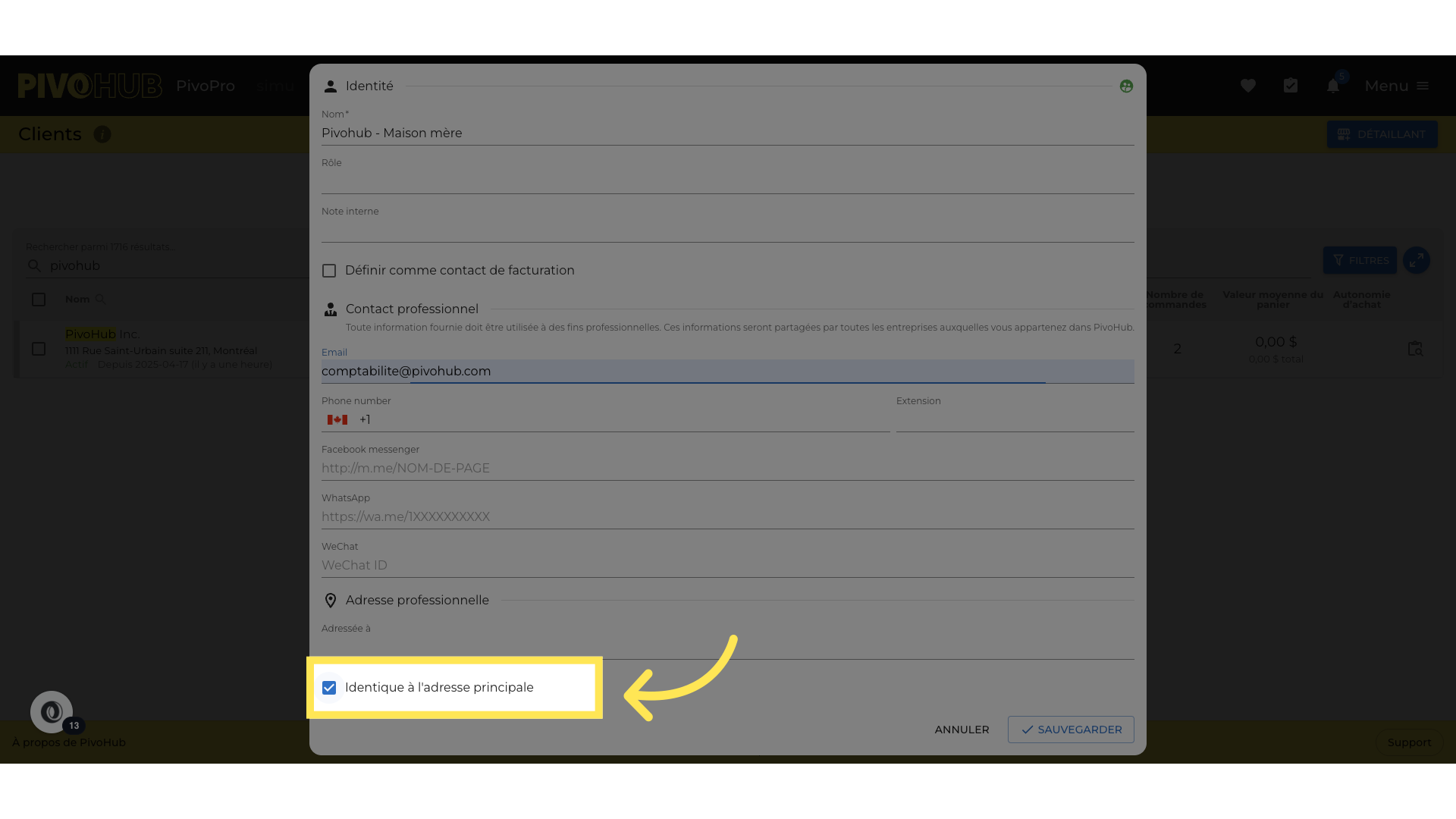Open the clipboard checklist icon

tap(1290, 86)
